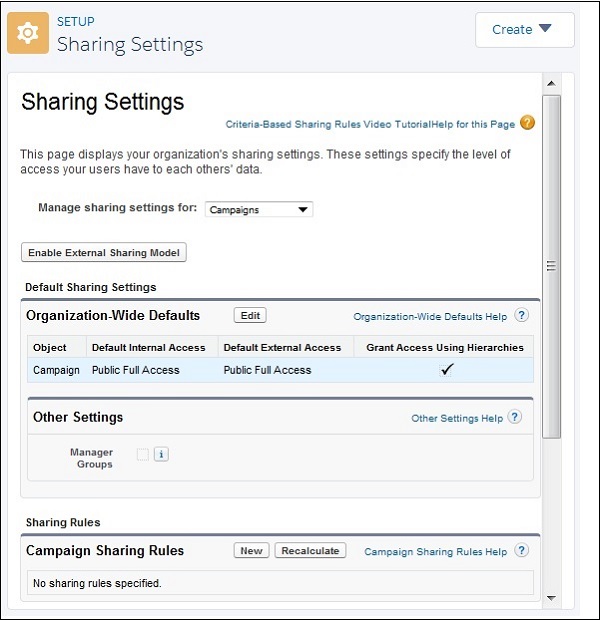Click the scrollbar down arrow

[551, 597]
